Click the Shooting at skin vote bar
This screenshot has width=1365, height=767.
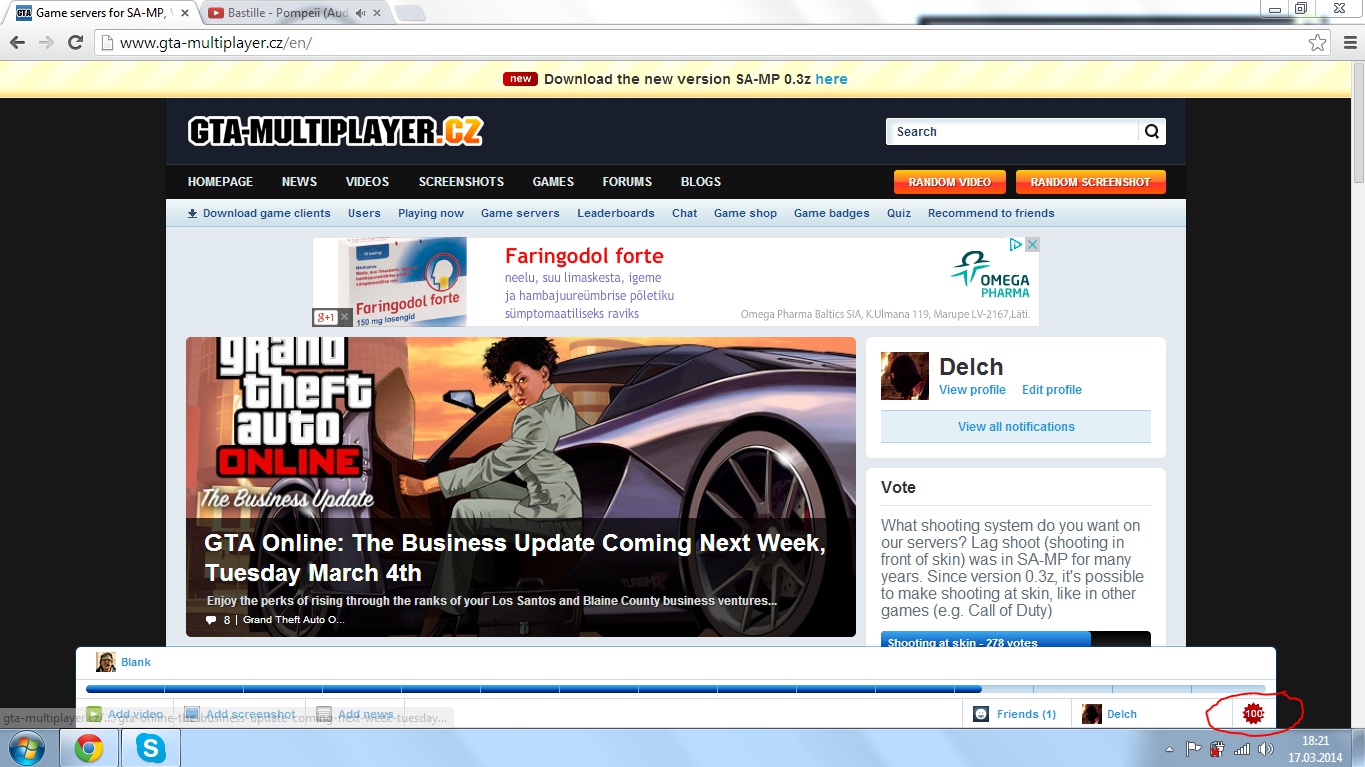pyautogui.click(x=1016, y=640)
